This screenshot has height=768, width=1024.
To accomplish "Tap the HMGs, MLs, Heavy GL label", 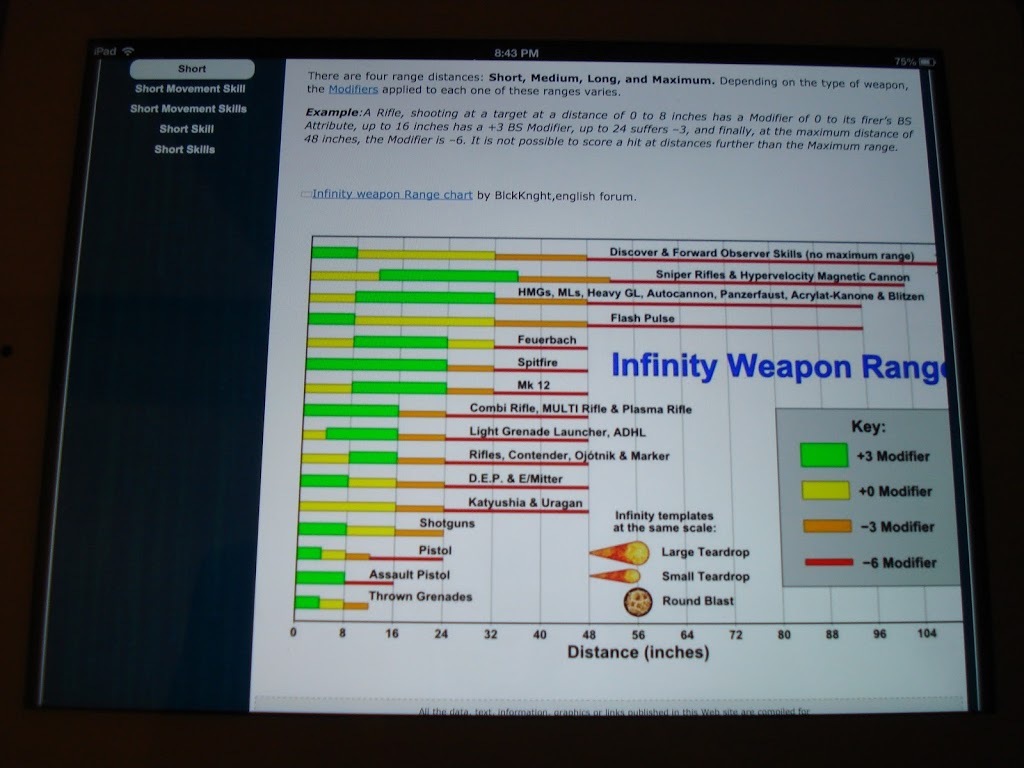I will click(x=721, y=294).
